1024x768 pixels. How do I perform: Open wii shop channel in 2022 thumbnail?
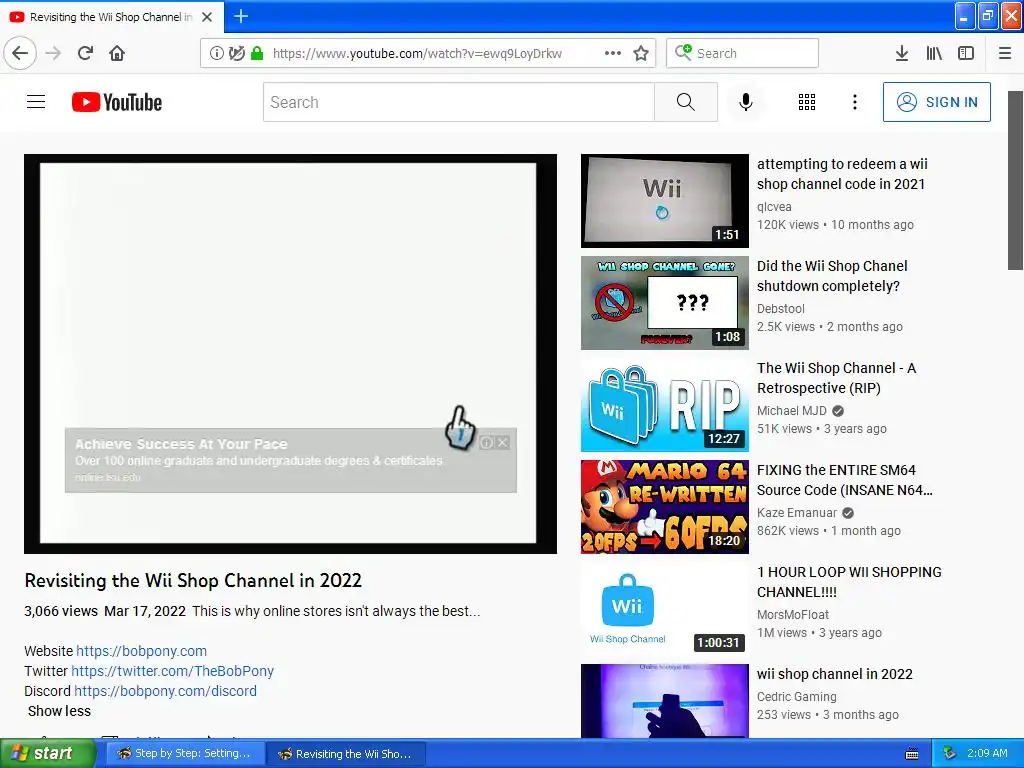point(665,701)
